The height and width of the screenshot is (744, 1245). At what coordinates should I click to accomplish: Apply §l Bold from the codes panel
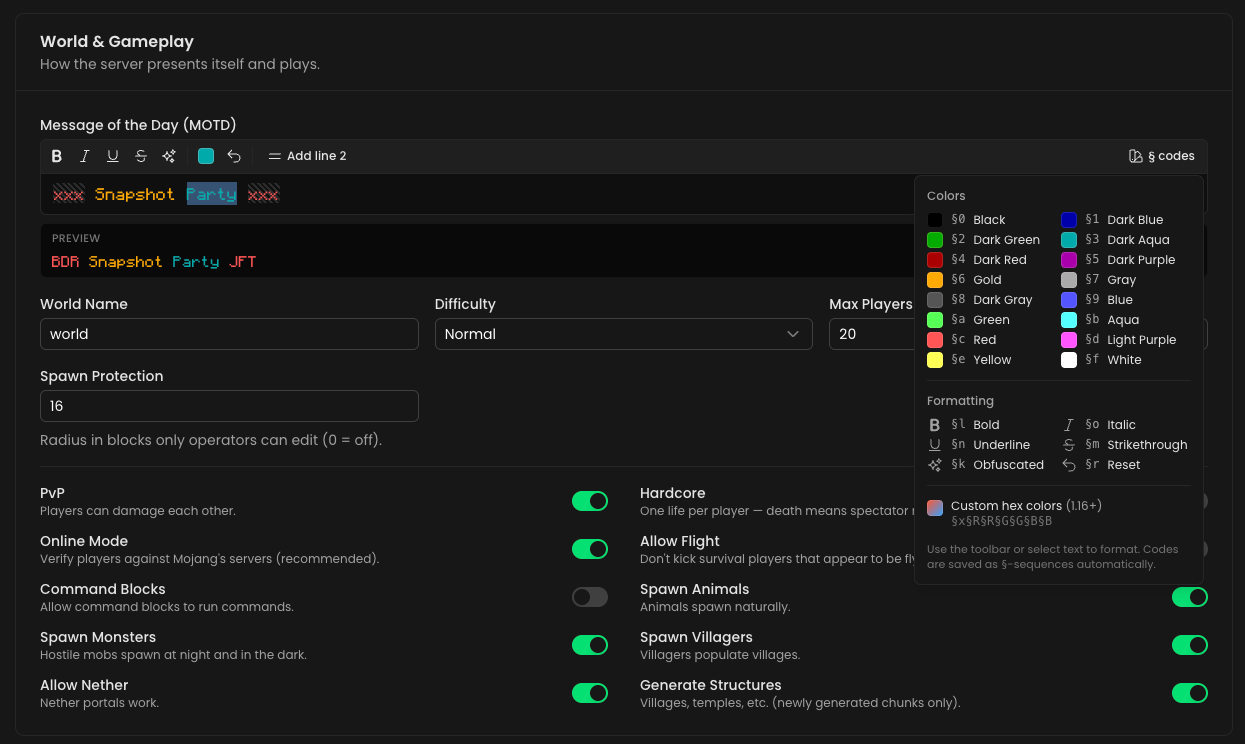[x=963, y=425]
